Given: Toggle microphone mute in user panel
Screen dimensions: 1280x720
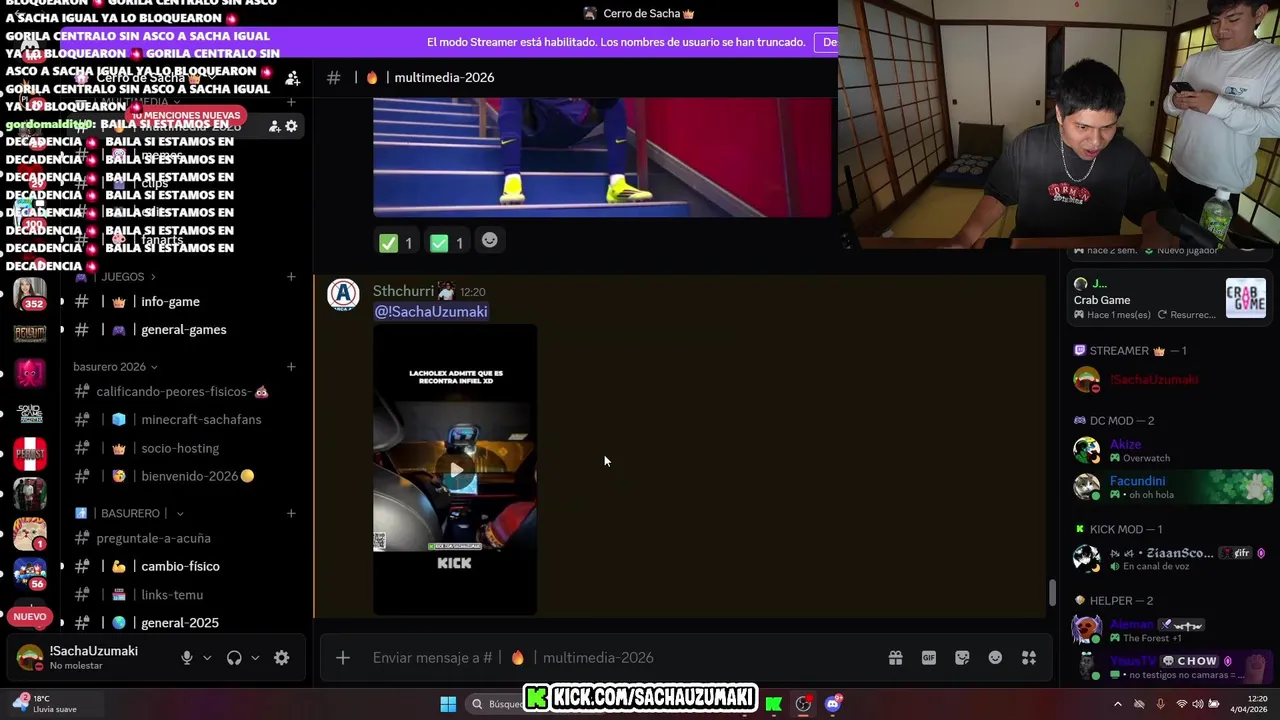Looking at the screenshot, I should click(186, 658).
